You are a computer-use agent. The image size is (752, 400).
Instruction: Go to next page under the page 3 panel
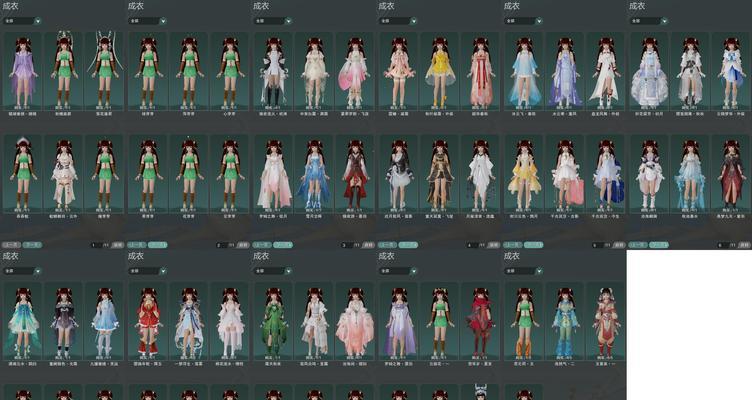pyautogui.click(x=283, y=245)
